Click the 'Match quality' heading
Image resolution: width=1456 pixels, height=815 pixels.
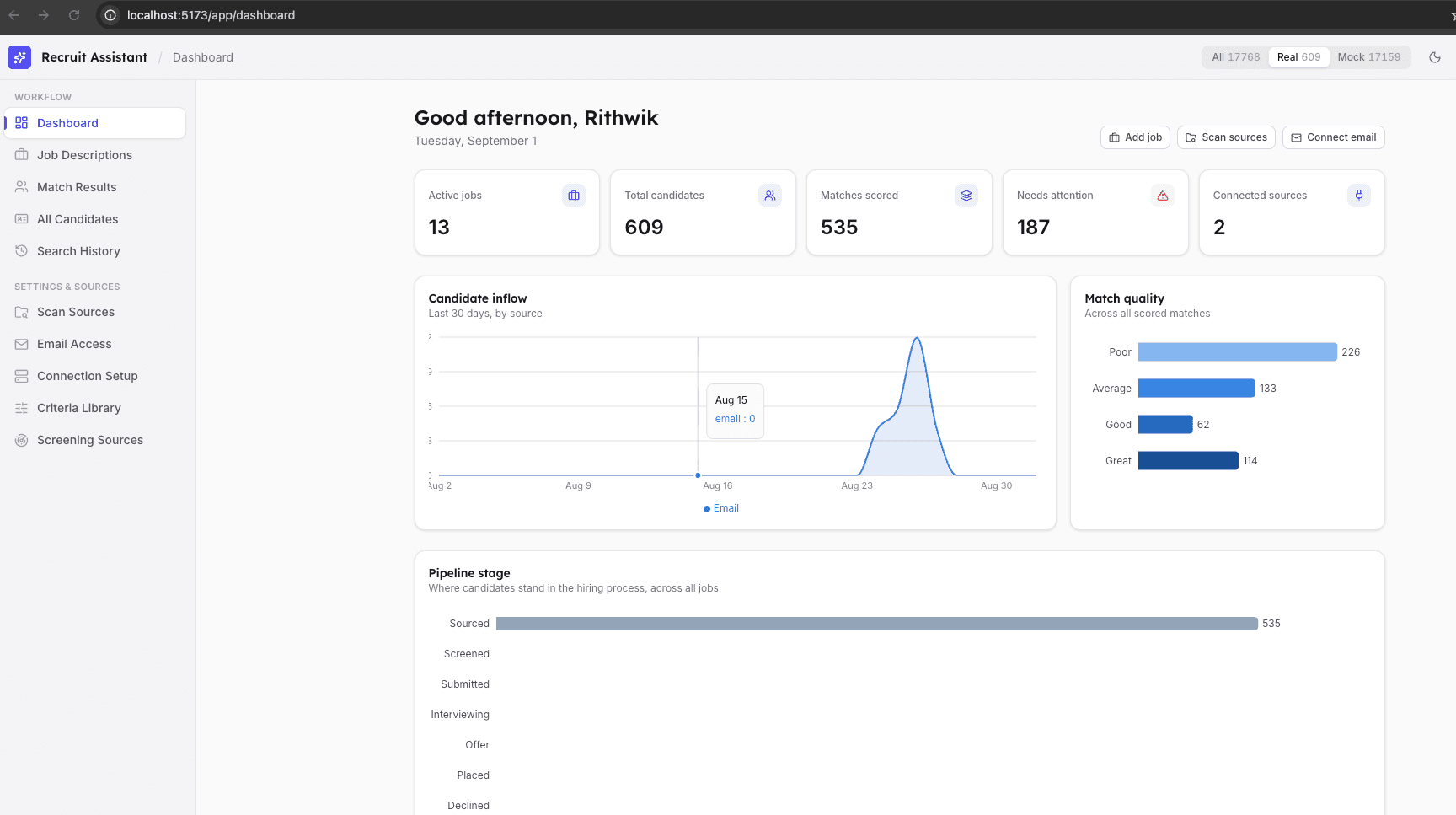click(1125, 298)
